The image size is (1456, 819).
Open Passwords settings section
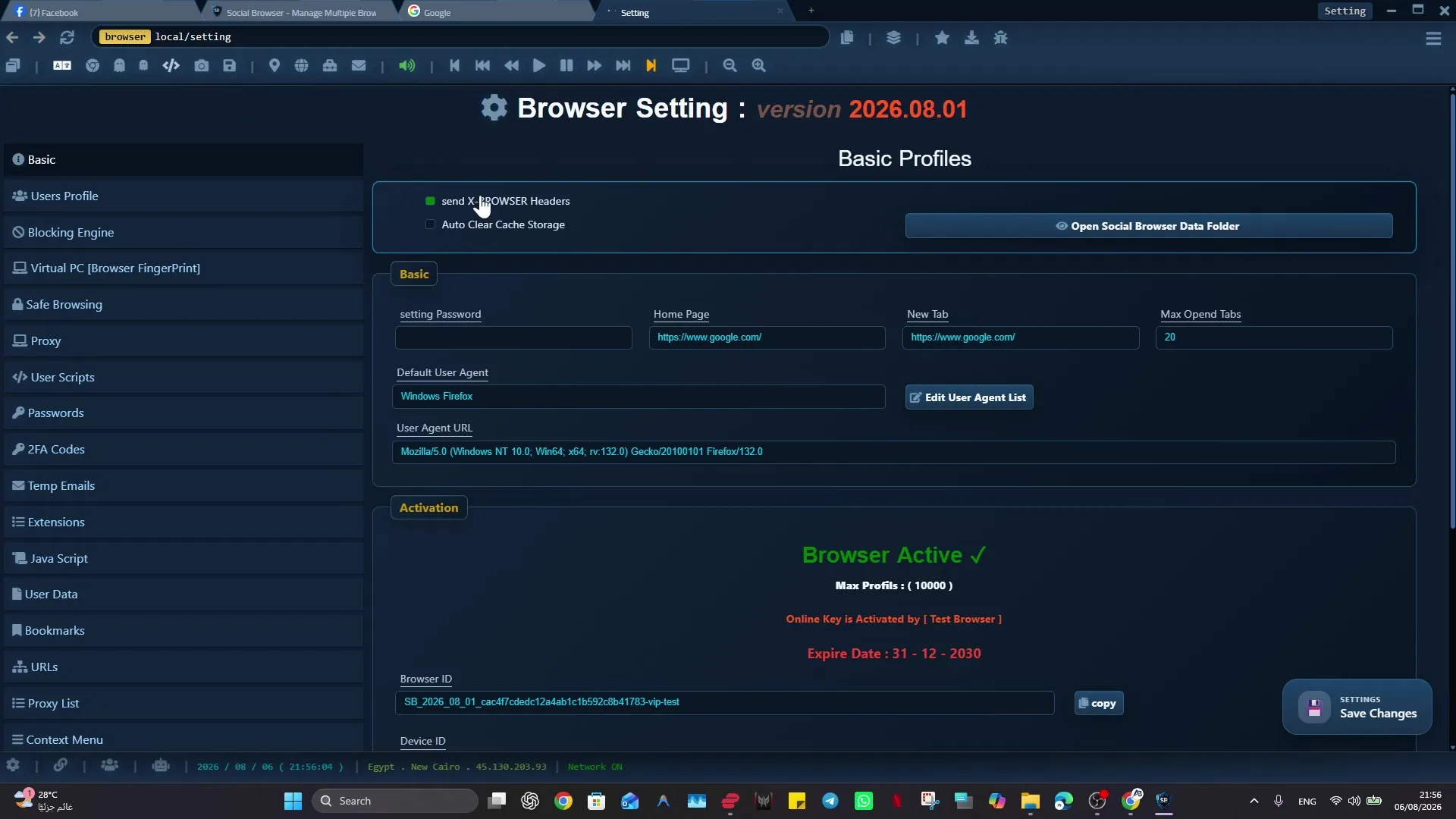184,413
